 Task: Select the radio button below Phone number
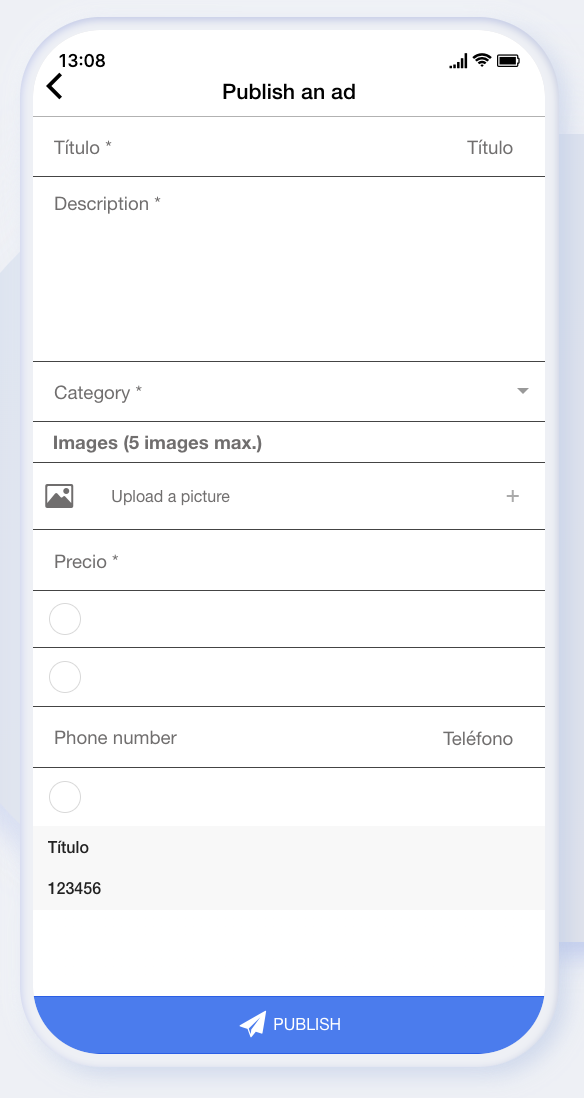point(65,797)
